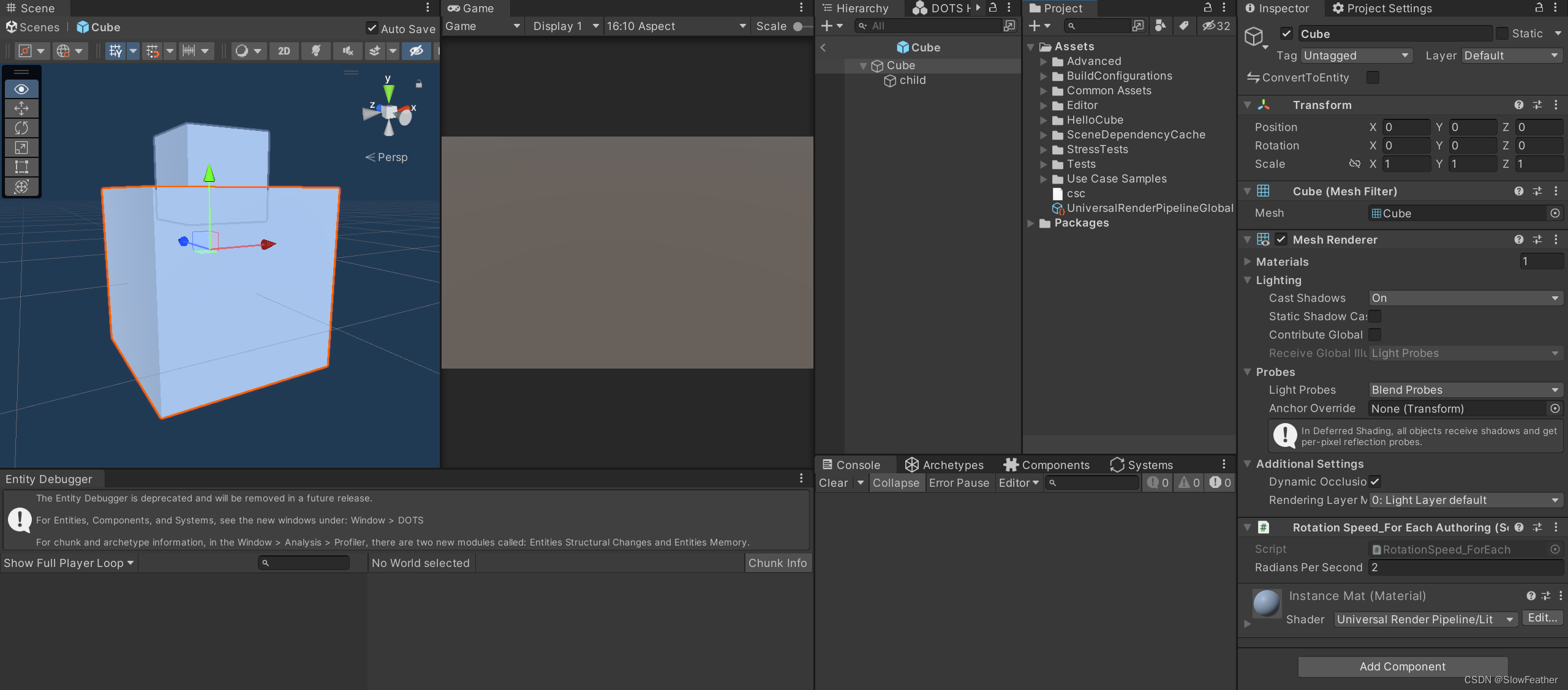Open the Systems tab

1142,465
